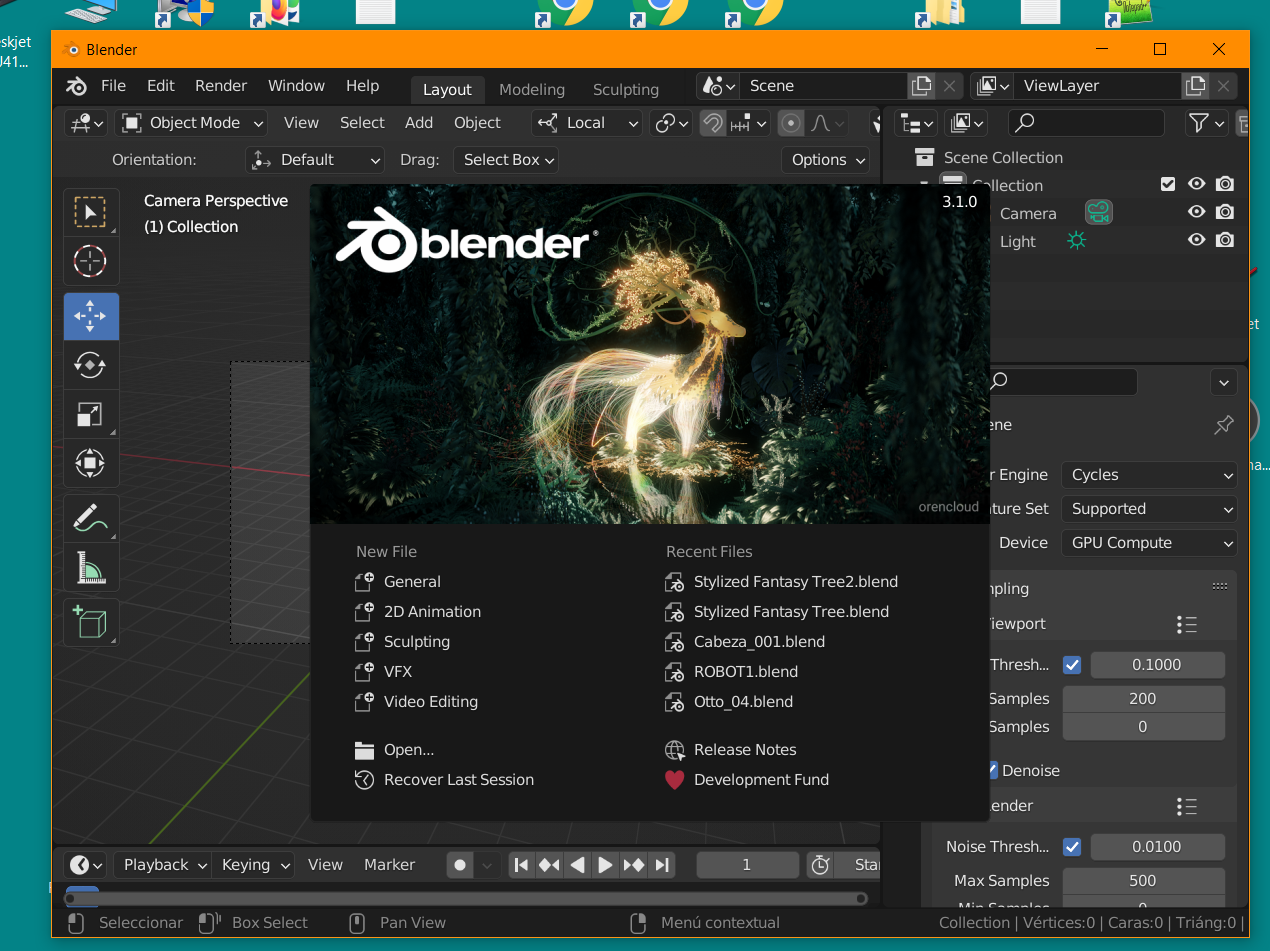Play the animation forward

pos(605,865)
